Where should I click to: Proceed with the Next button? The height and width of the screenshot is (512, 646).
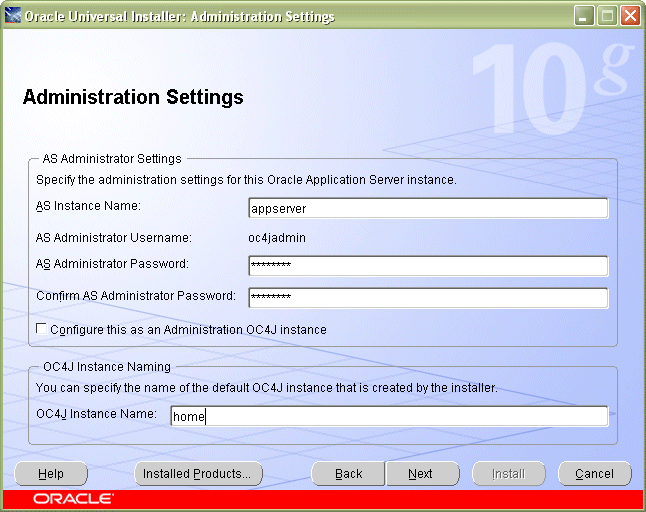[x=422, y=474]
